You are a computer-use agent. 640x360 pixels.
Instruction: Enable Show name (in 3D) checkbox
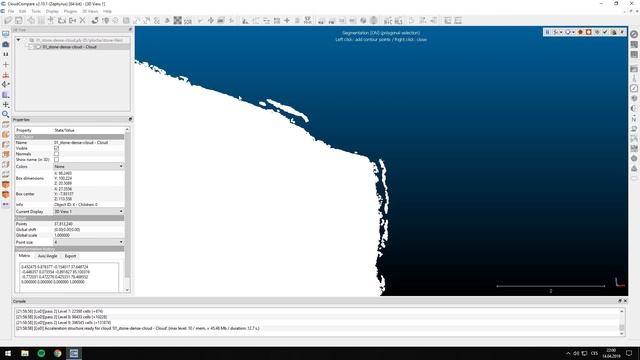coord(56,160)
